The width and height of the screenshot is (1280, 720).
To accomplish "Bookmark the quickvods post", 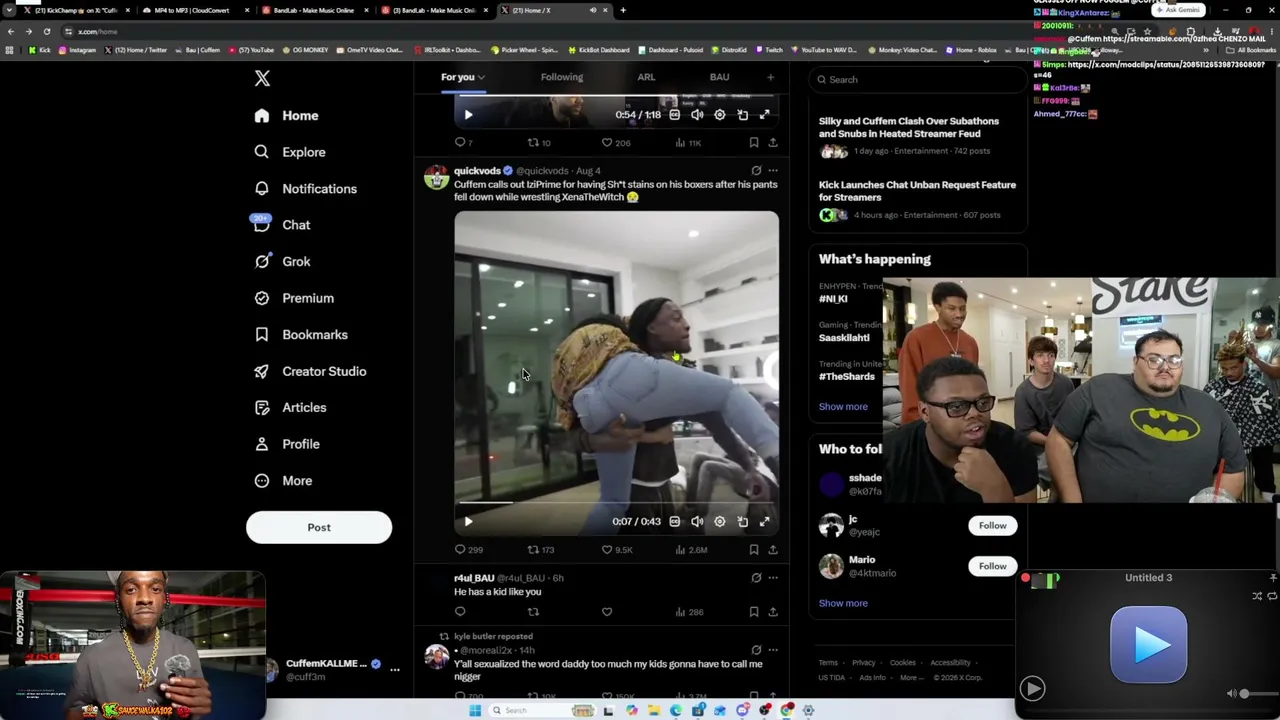I will click(x=753, y=549).
